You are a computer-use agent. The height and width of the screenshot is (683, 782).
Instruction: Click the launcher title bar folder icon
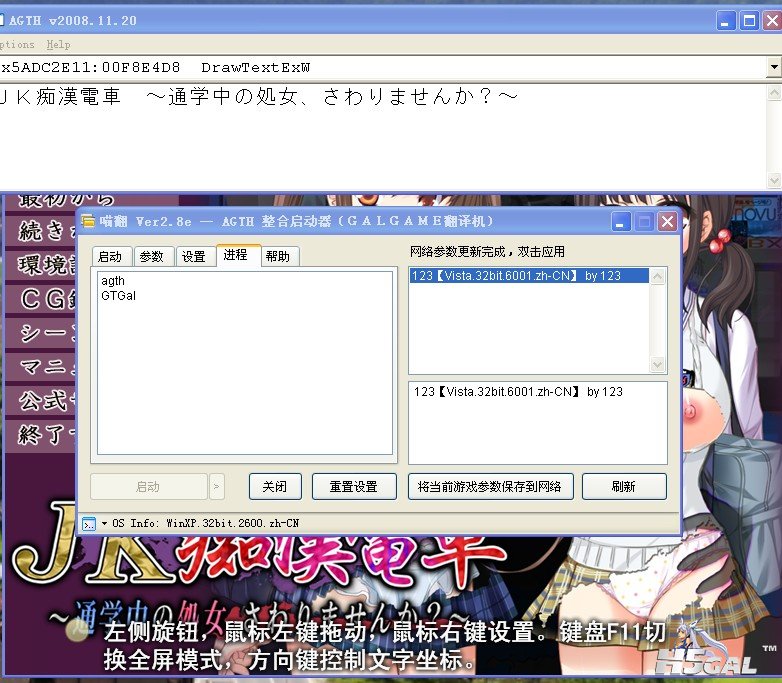pos(88,221)
